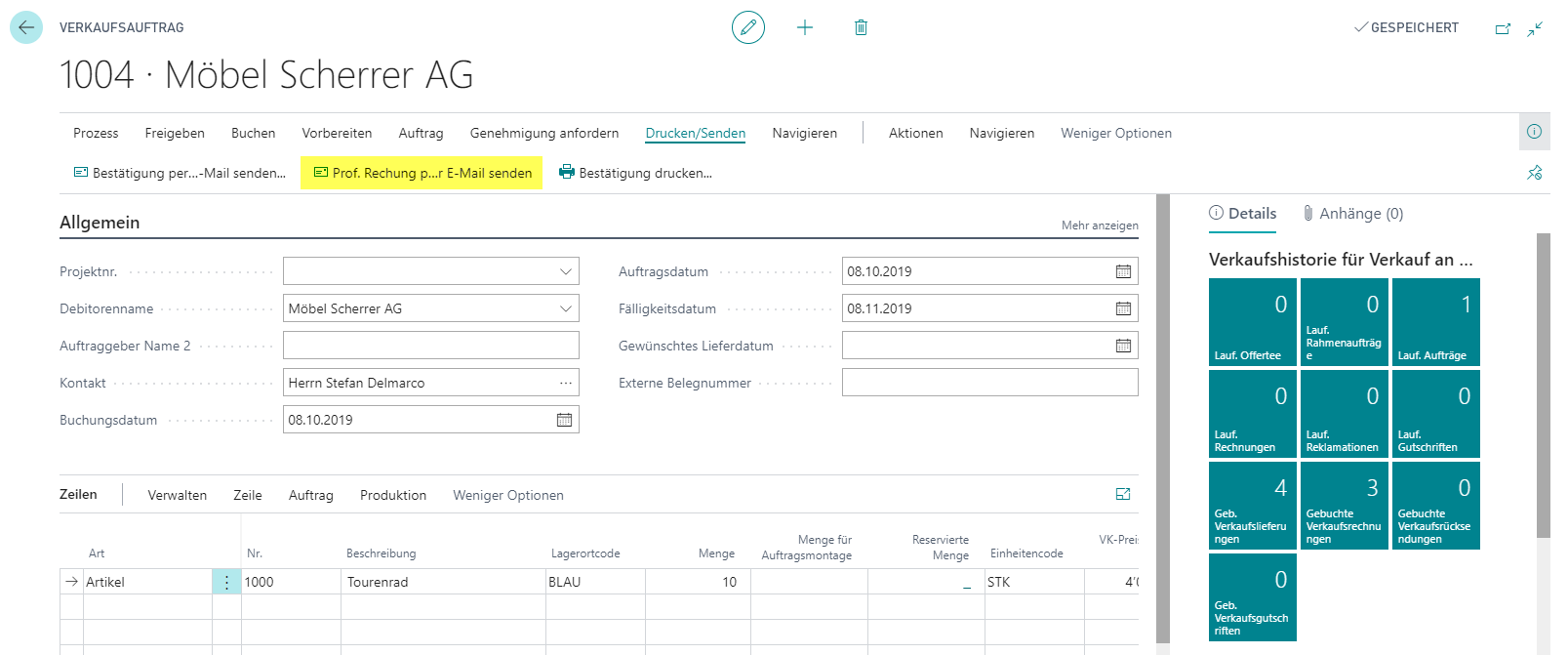Open Produktion menu in Zeilen
Screen dimensions: 1568x655
coord(393,495)
